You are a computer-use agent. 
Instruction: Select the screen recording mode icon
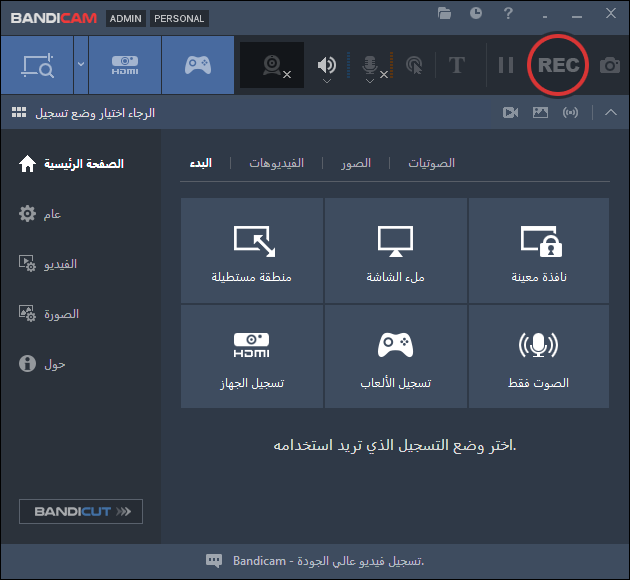tap(37, 65)
